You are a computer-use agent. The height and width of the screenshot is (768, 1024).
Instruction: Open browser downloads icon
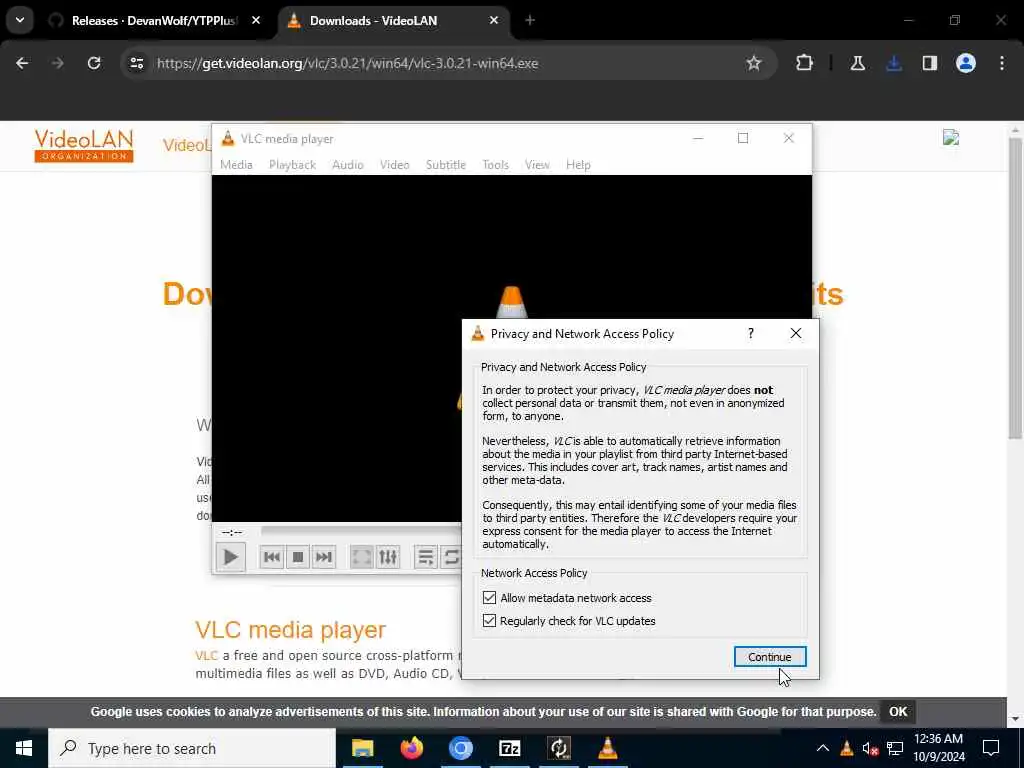point(894,63)
